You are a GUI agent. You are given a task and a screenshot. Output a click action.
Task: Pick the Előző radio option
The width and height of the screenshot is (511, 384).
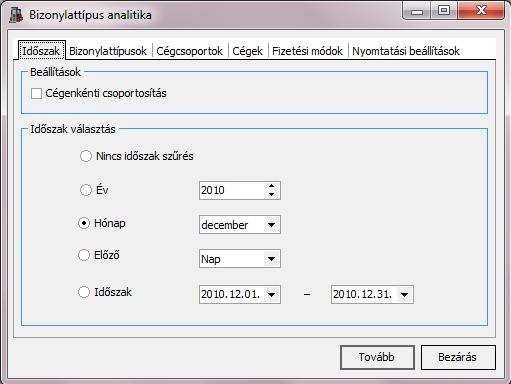tap(84, 255)
